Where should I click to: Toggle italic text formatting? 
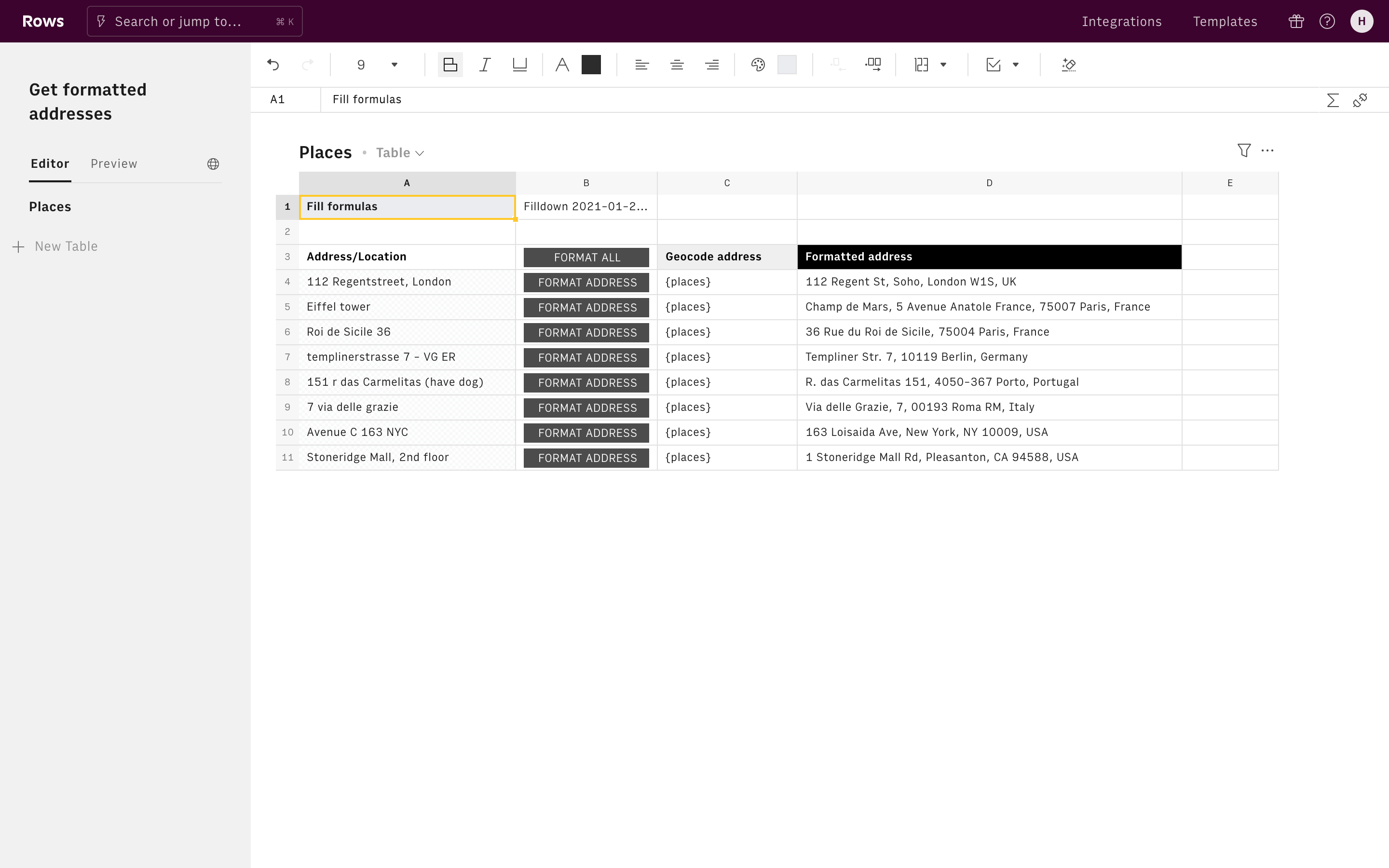485,65
